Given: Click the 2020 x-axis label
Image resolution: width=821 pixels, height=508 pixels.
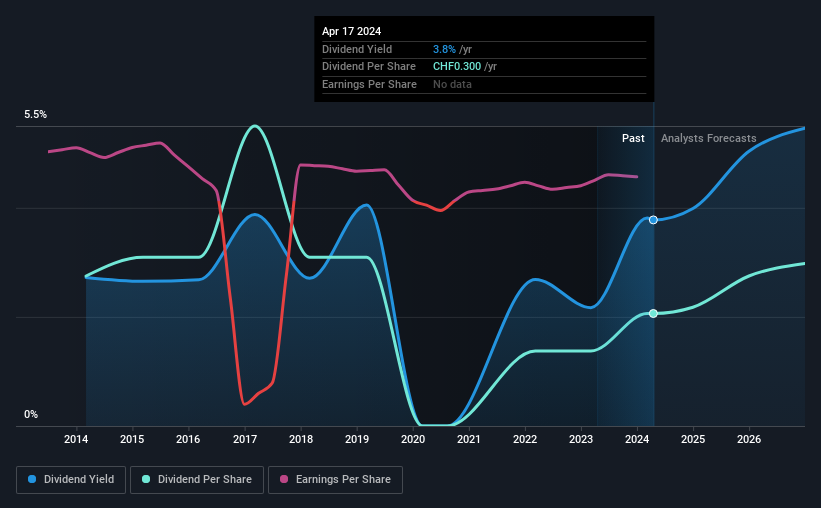Looking at the screenshot, I should (x=413, y=439).
